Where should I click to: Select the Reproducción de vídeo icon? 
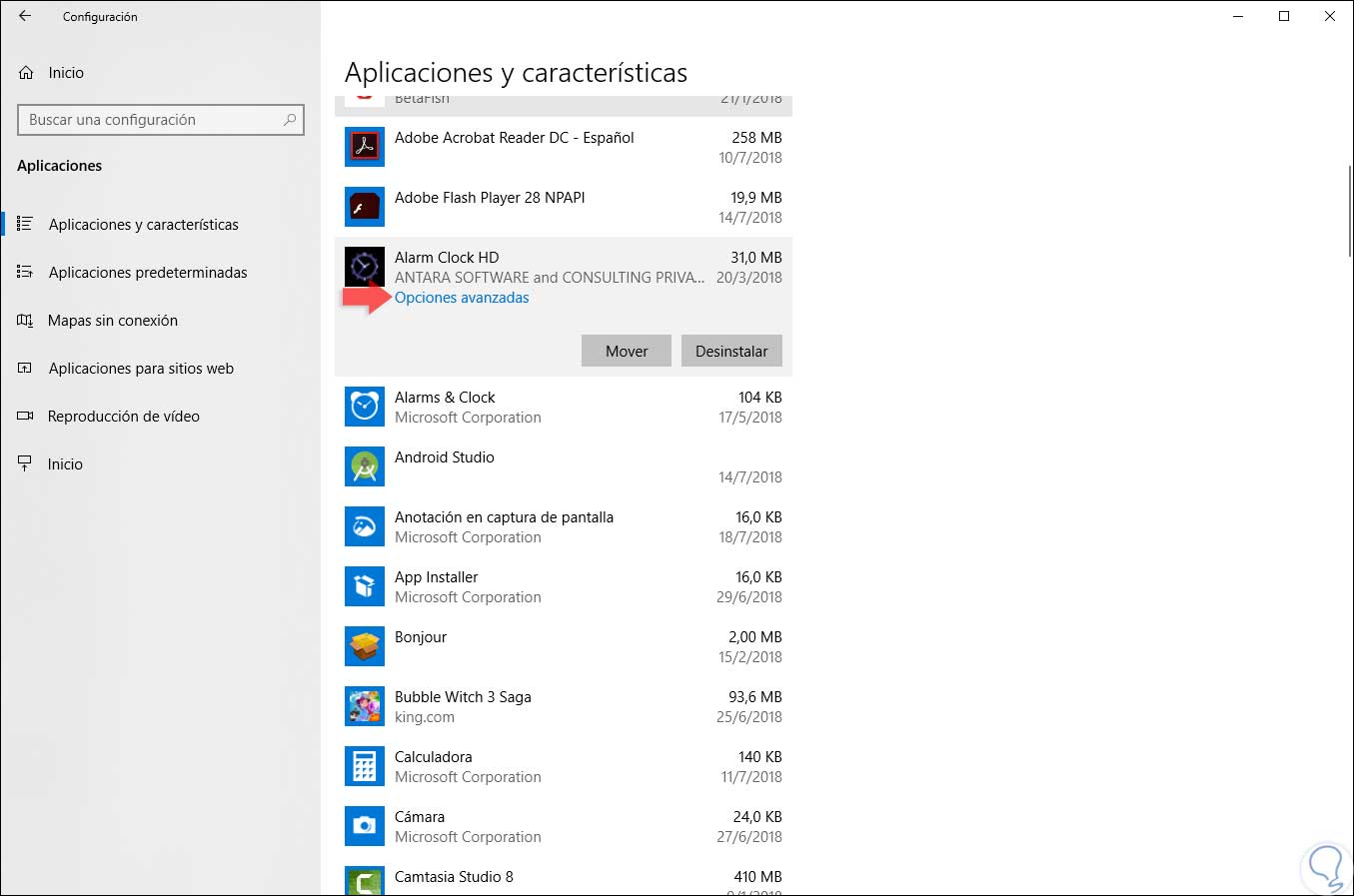pyautogui.click(x=25, y=416)
